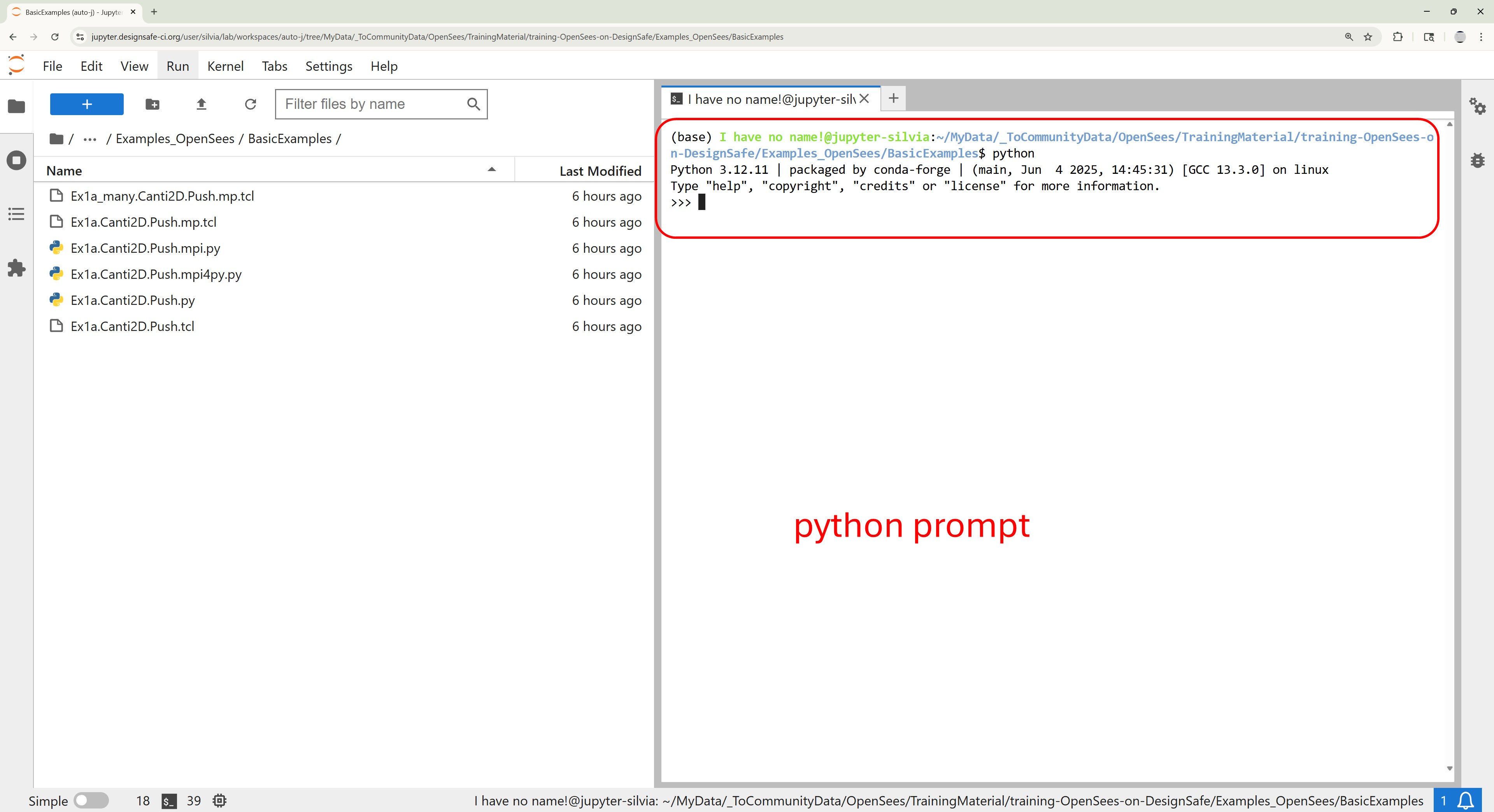Image resolution: width=1494 pixels, height=812 pixels.
Task: Expand the collapsed breadcrumb ellipsis
Action: [89, 139]
